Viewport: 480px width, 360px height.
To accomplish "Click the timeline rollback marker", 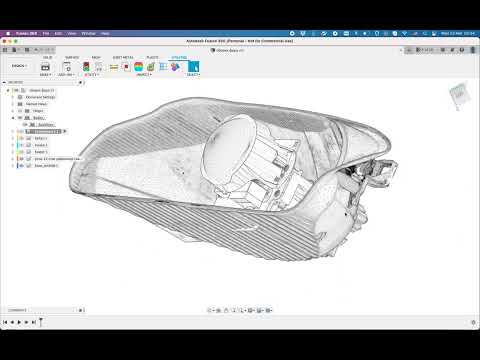I will [x=41, y=322].
